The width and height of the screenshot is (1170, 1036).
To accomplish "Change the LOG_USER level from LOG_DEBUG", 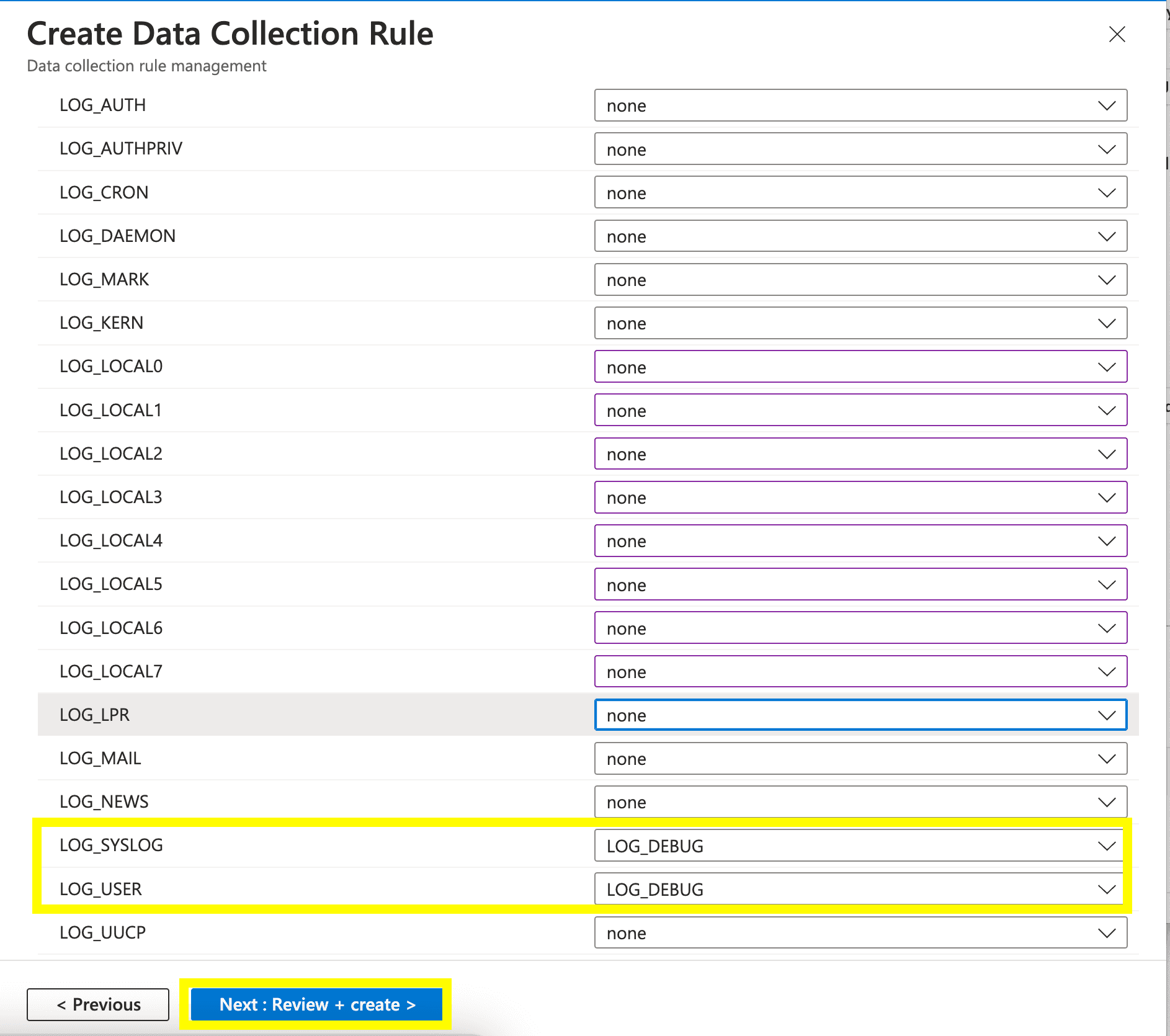I will click(860, 890).
